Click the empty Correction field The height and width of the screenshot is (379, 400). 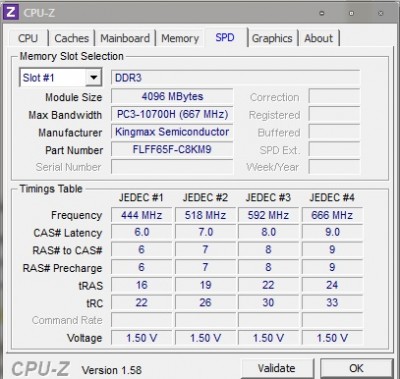334,97
